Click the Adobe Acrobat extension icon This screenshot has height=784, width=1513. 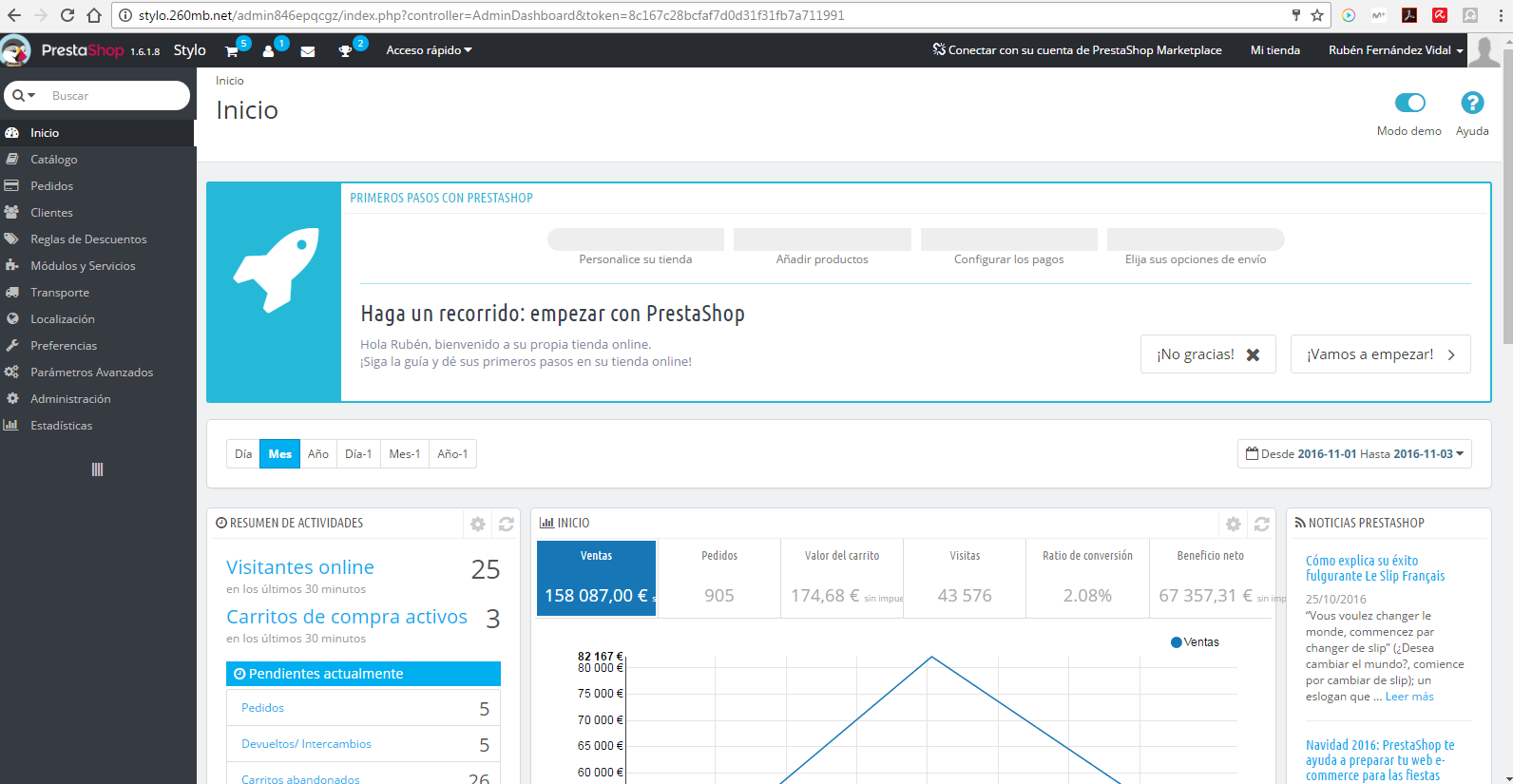(1409, 15)
